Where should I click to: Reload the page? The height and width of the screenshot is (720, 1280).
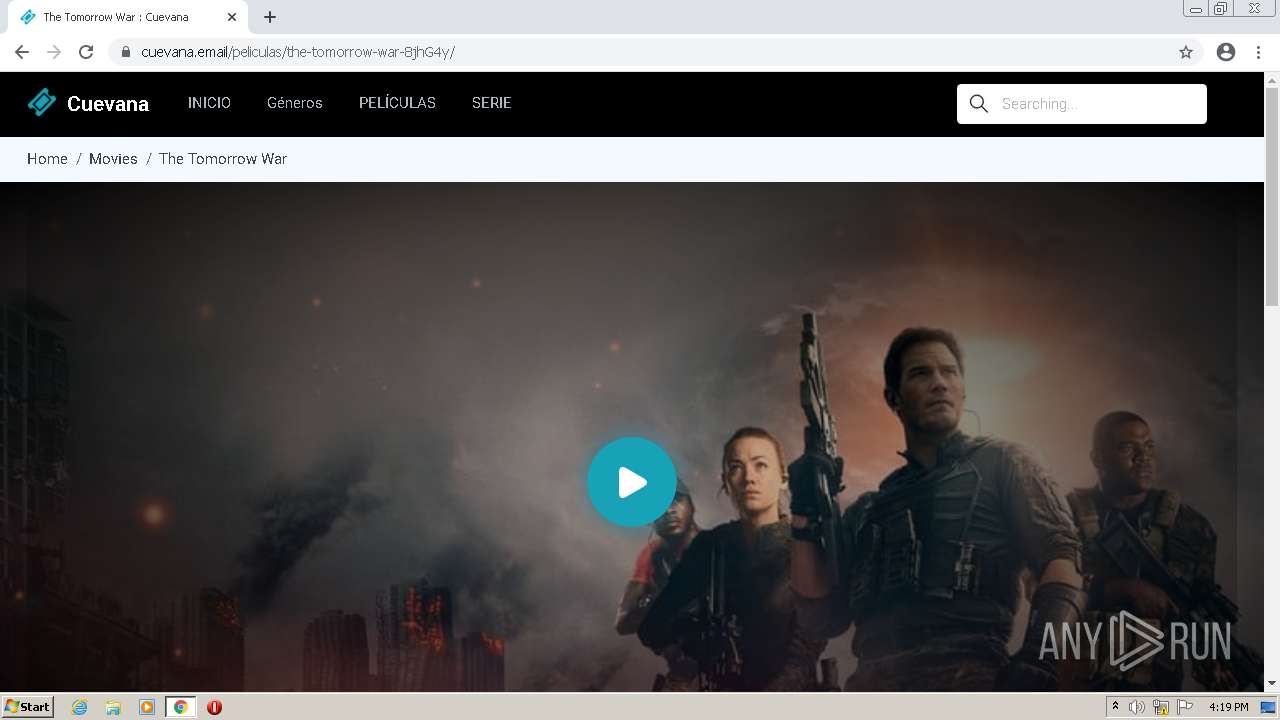click(86, 52)
